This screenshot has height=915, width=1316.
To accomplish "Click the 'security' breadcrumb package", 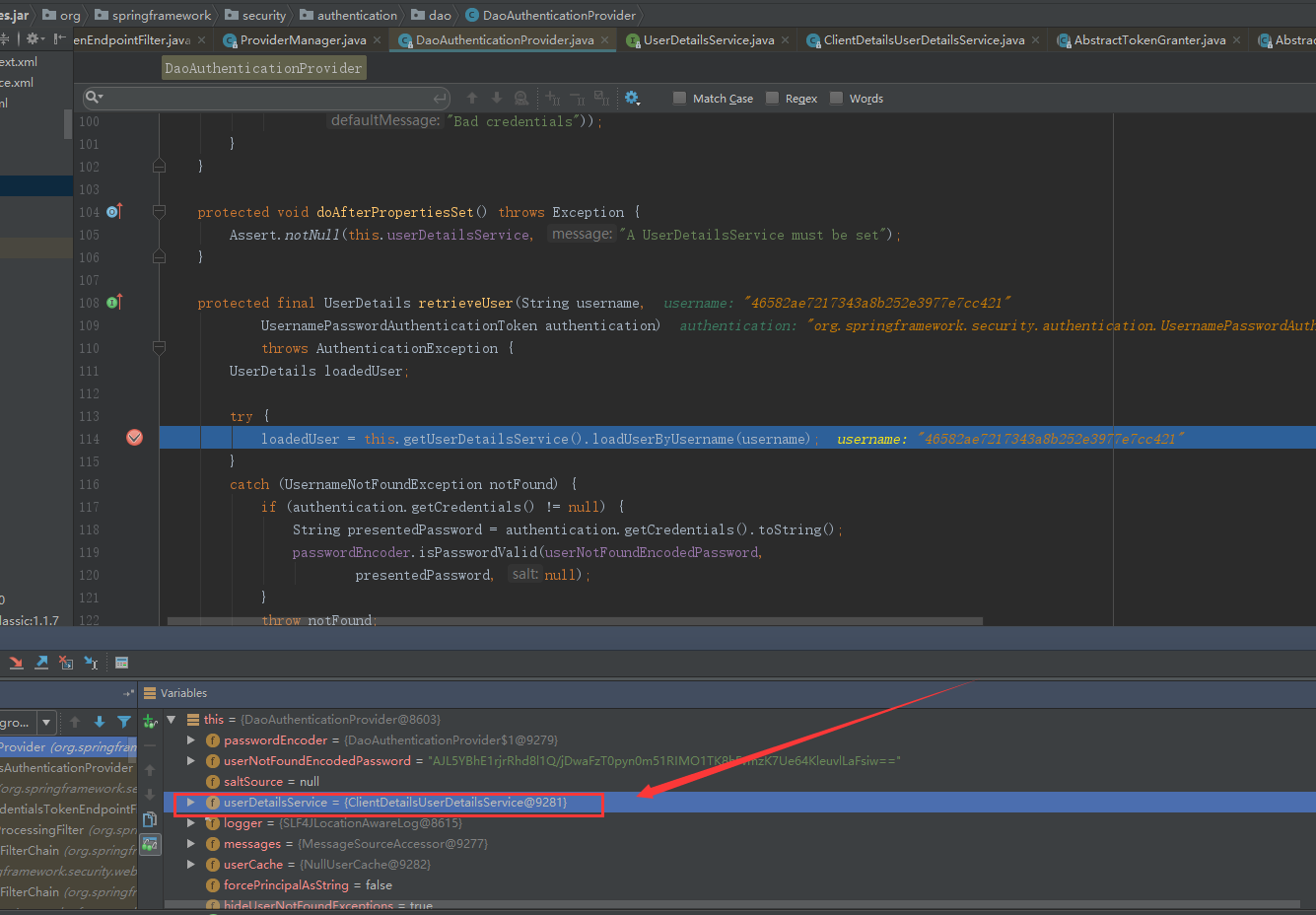I will coord(263,15).
